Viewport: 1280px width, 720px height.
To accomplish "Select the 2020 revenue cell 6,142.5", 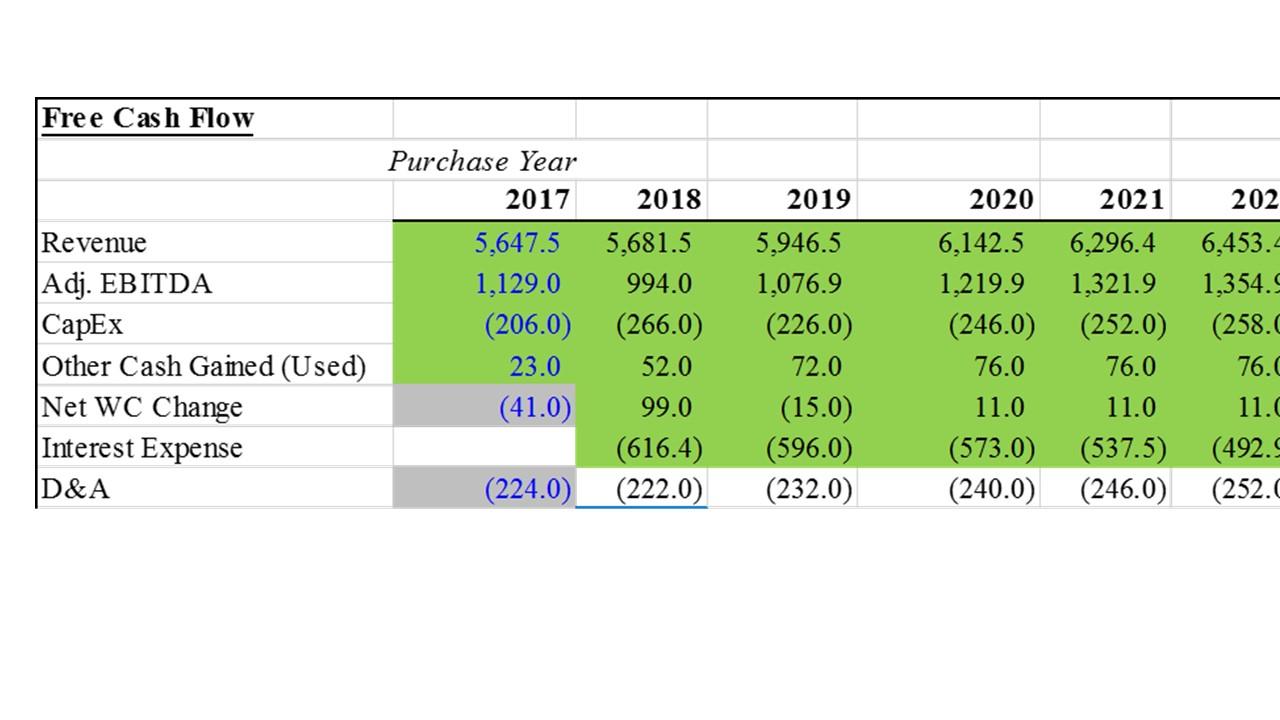I will tap(948, 242).
